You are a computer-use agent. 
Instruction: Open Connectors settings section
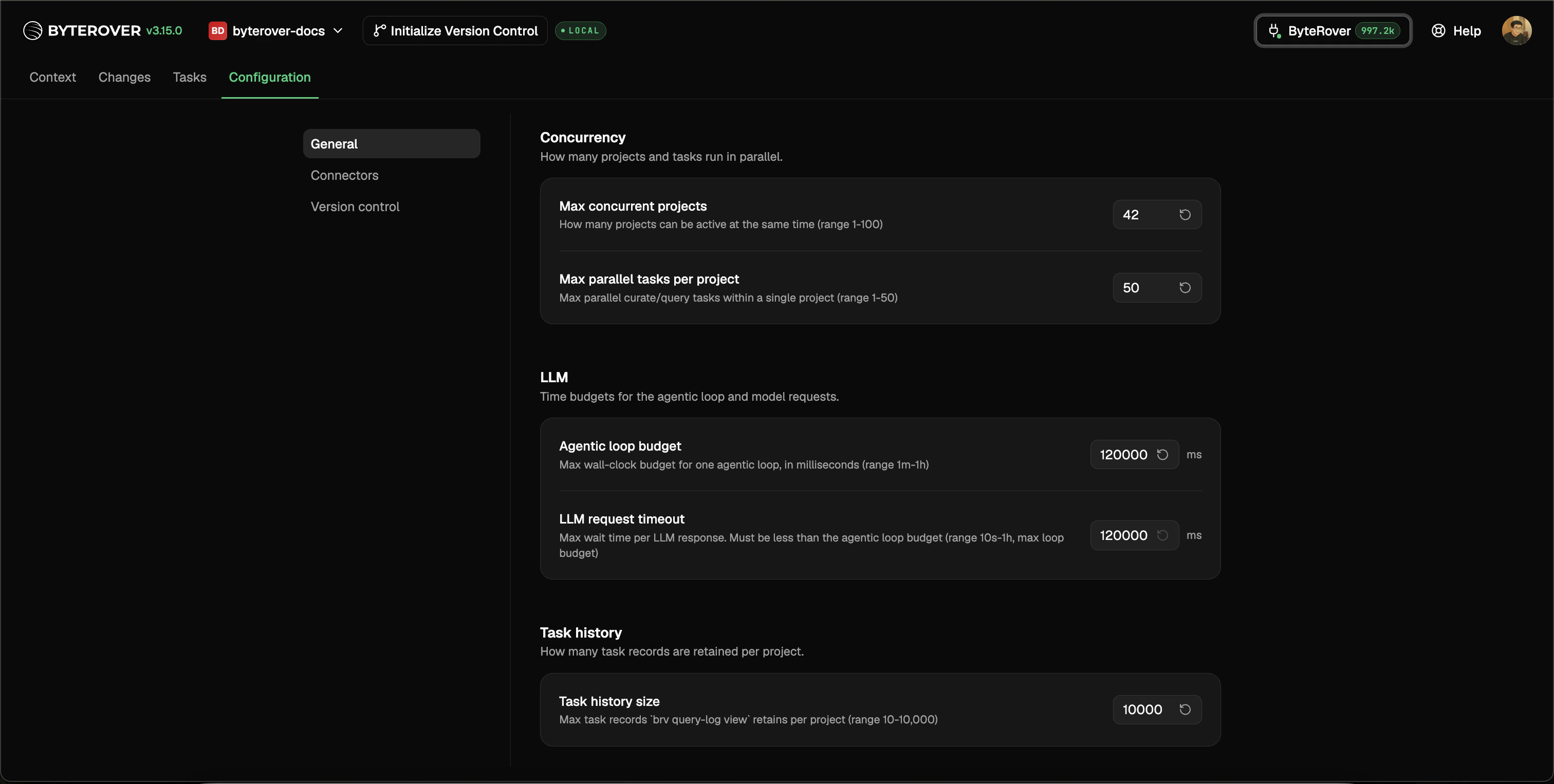point(392,175)
